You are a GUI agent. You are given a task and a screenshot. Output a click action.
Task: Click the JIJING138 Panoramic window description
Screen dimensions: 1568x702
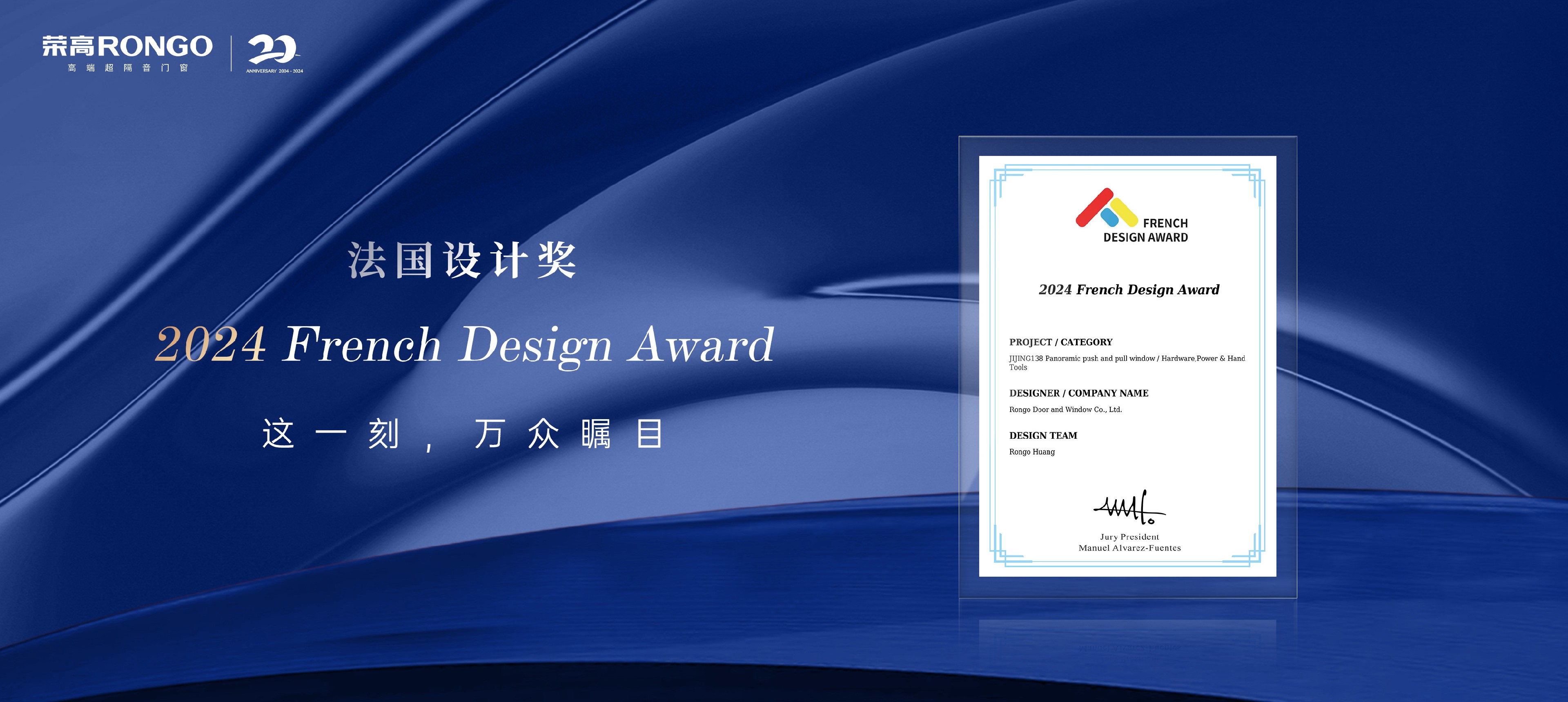point(1127,359)
